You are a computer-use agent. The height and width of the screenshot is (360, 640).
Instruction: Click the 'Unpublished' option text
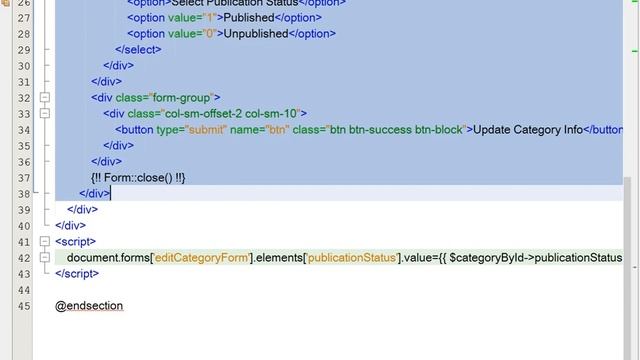tap(256, 34)
